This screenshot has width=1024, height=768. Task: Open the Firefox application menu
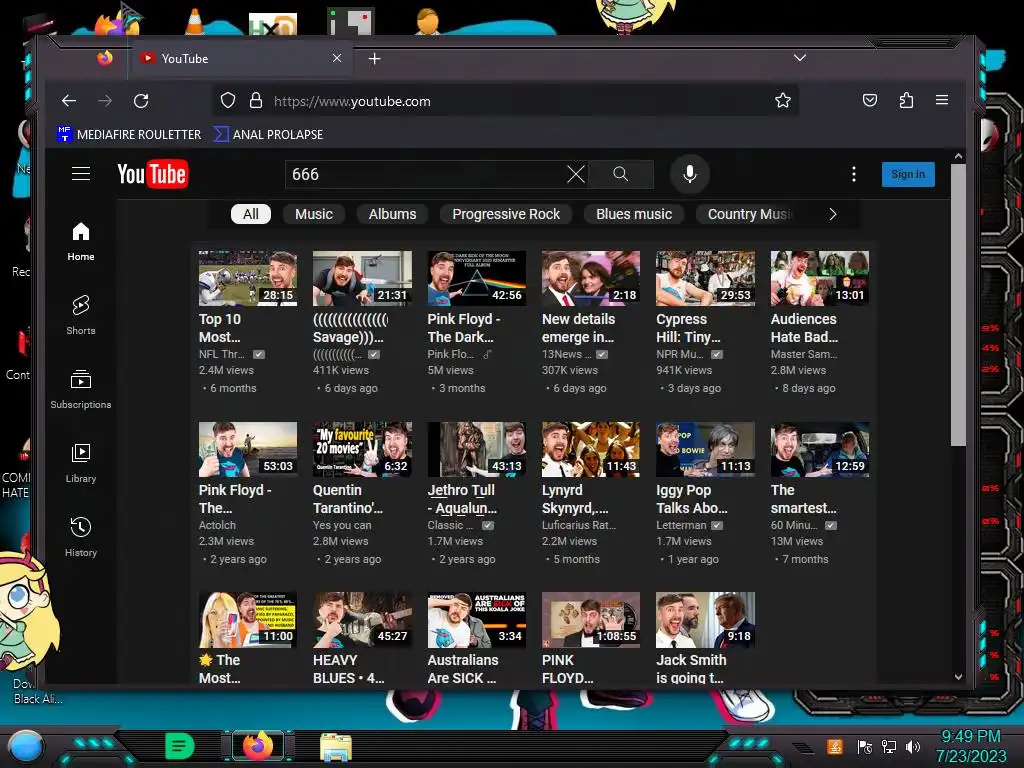(942, 100)
